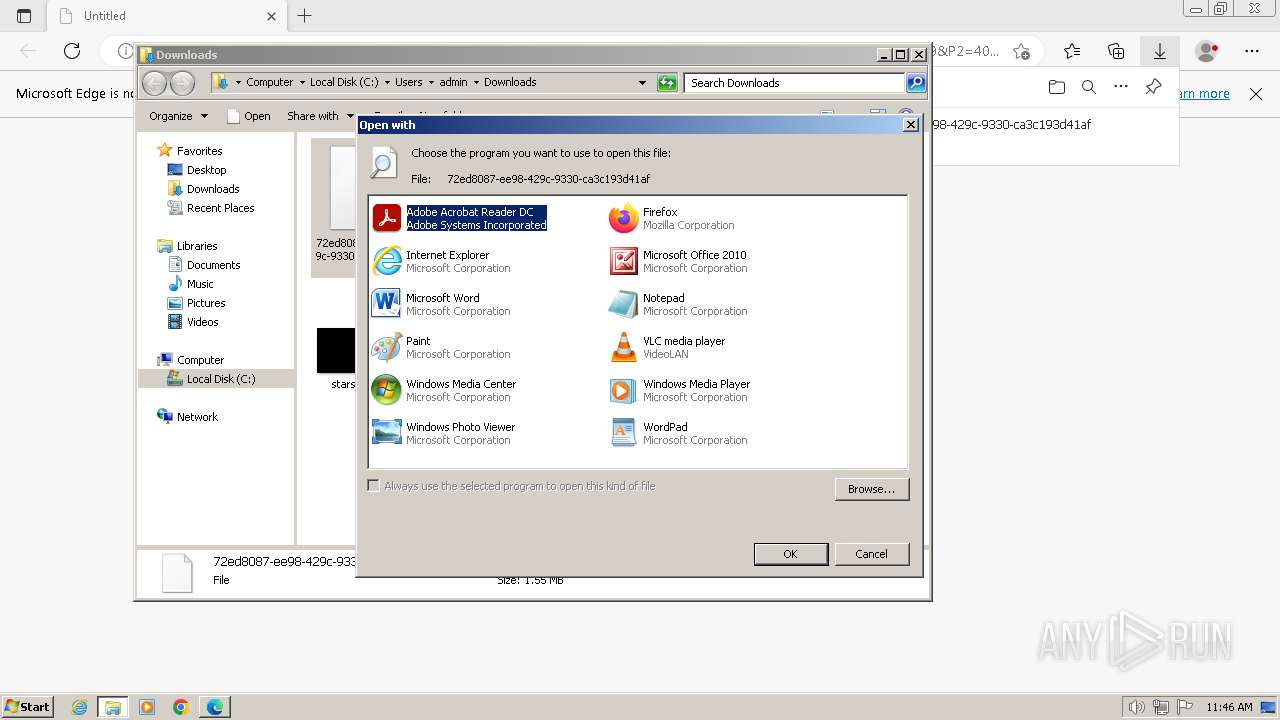This screenshot has height=720, width=1280.
Task: Click Cancel in Open with dialog
Action: (871, 554)
